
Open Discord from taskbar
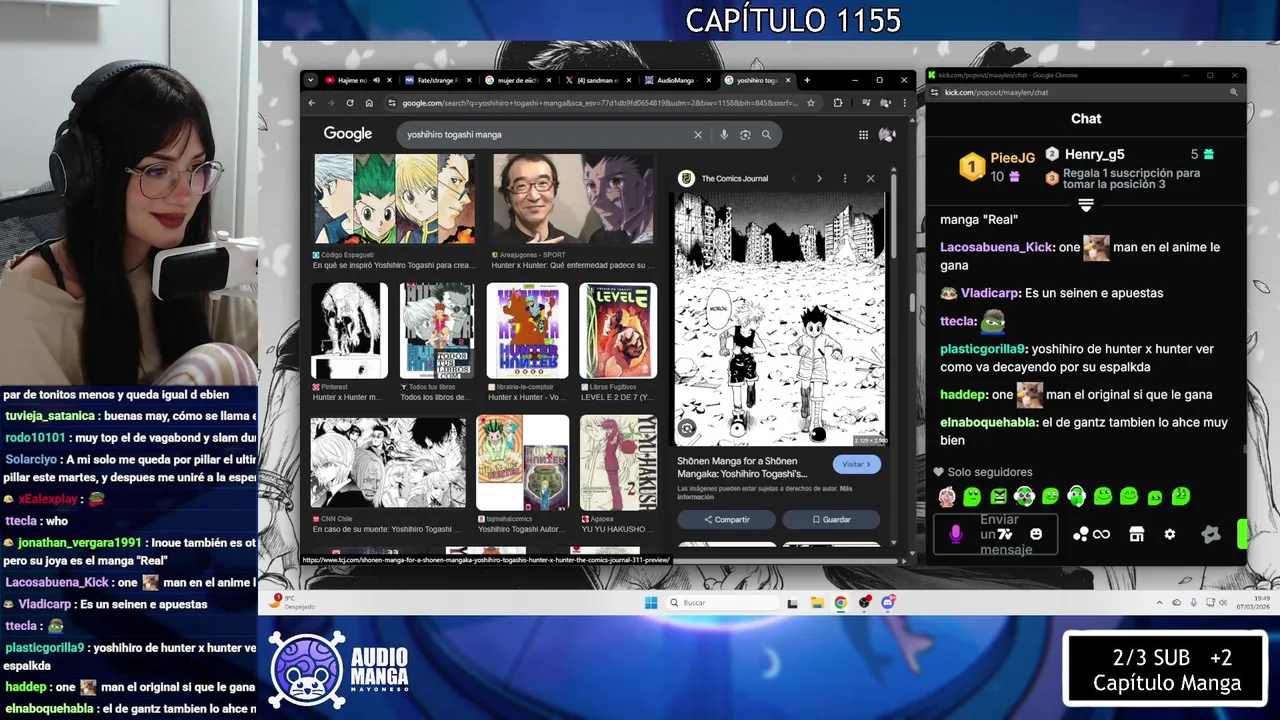[888, 603]
